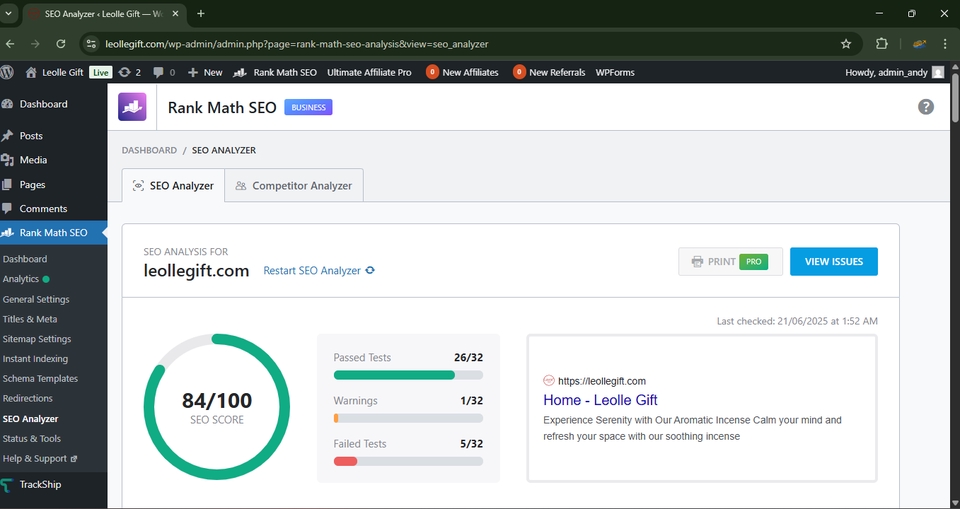Click the View Issues button

833,261
